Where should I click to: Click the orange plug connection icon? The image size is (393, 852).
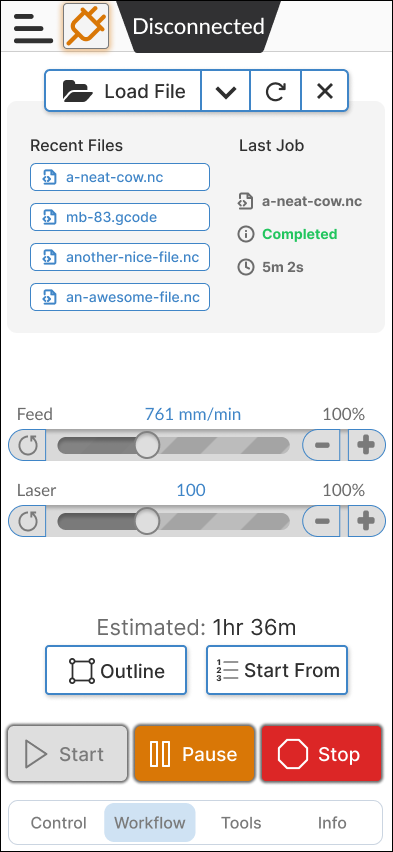click(86, 26)
